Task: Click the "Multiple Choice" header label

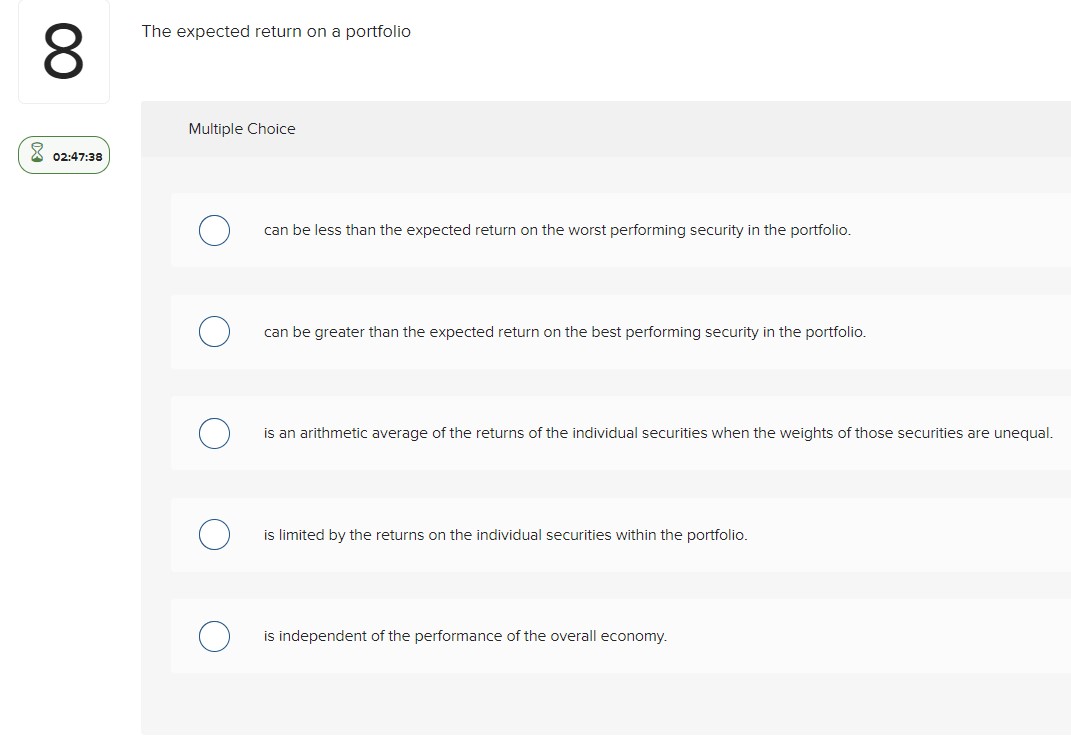Action: pos(242,129)
